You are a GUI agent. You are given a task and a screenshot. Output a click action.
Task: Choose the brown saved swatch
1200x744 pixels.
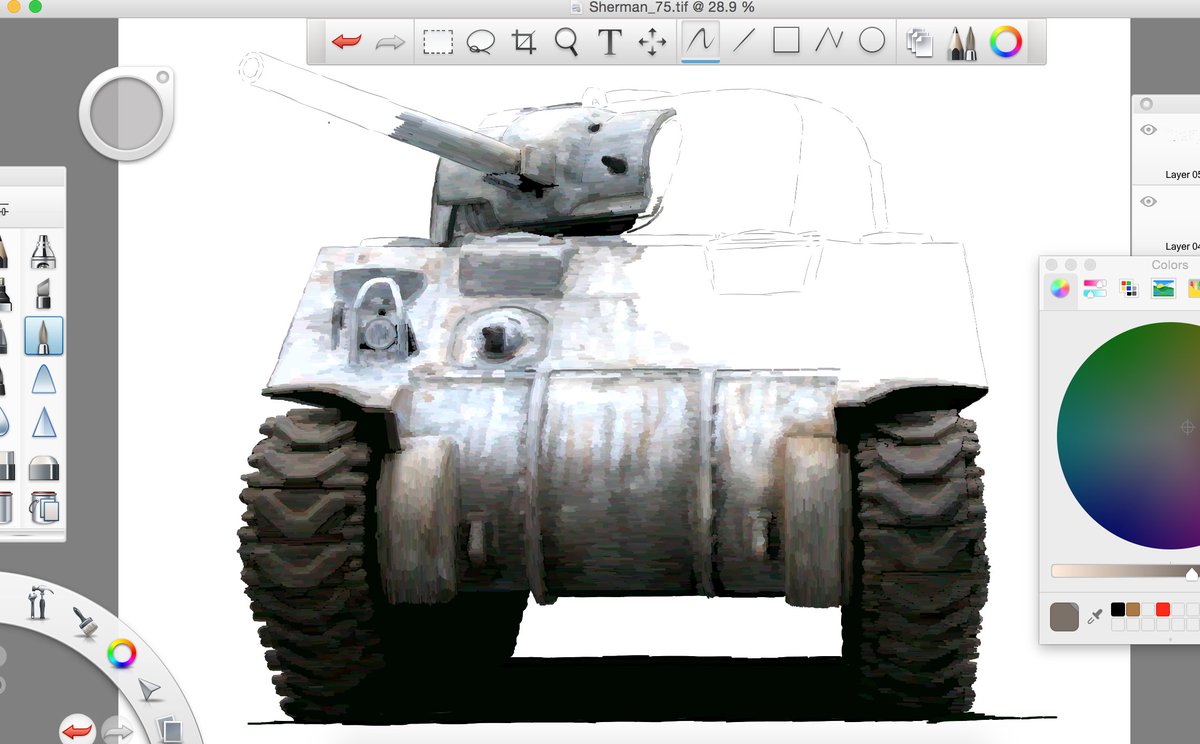(1133, 609)
